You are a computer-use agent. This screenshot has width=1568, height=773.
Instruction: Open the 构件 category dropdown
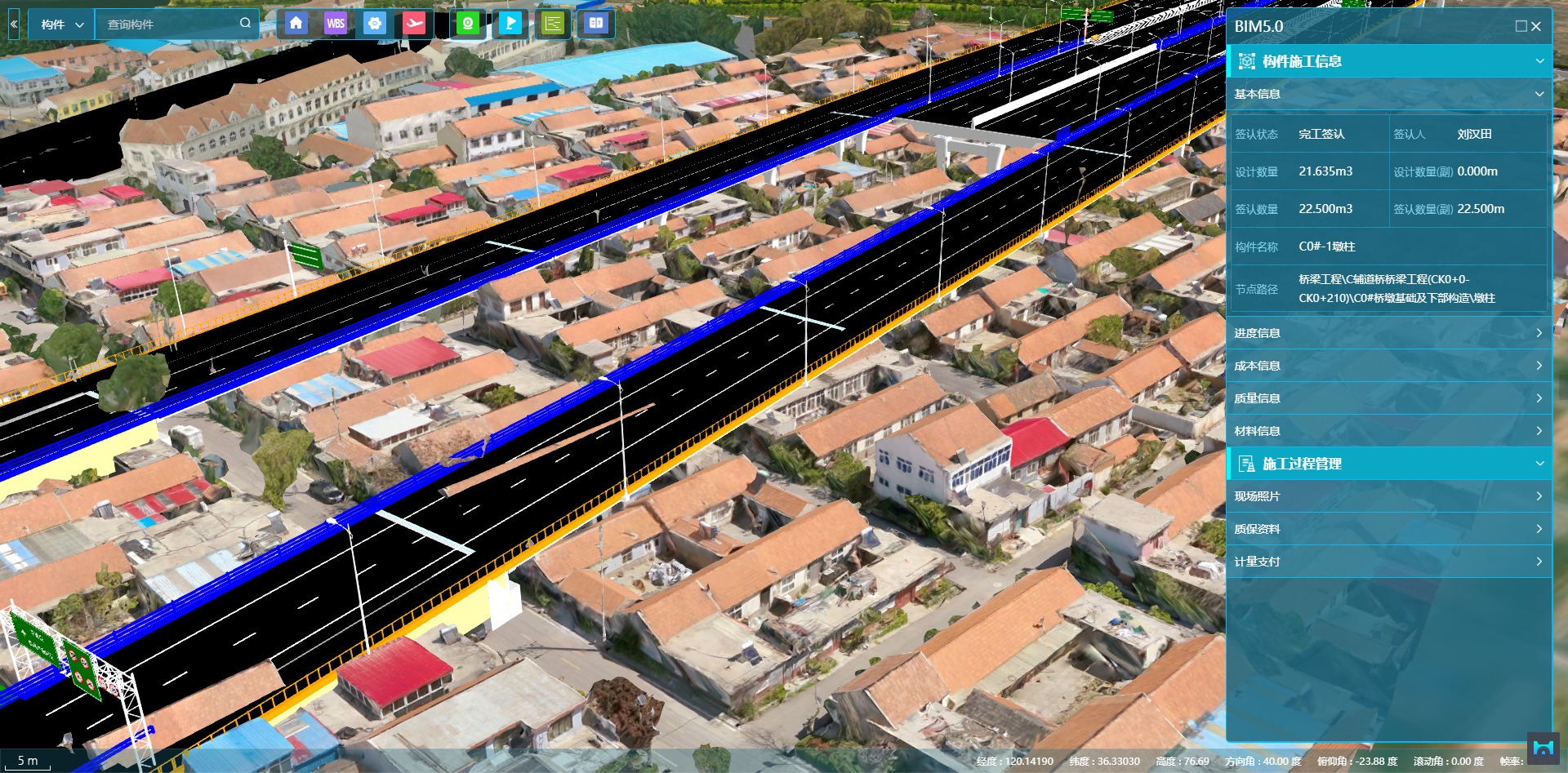pos(62,24)
